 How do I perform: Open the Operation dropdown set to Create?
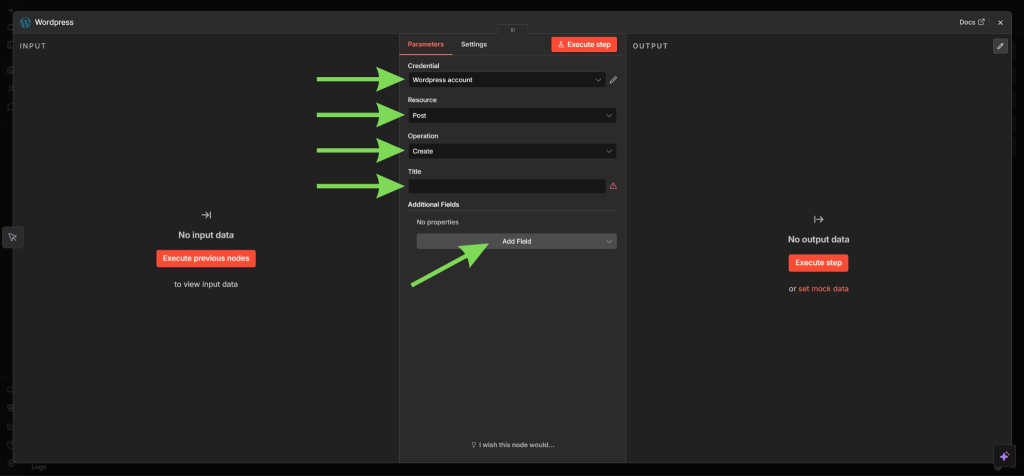[511, 151]
